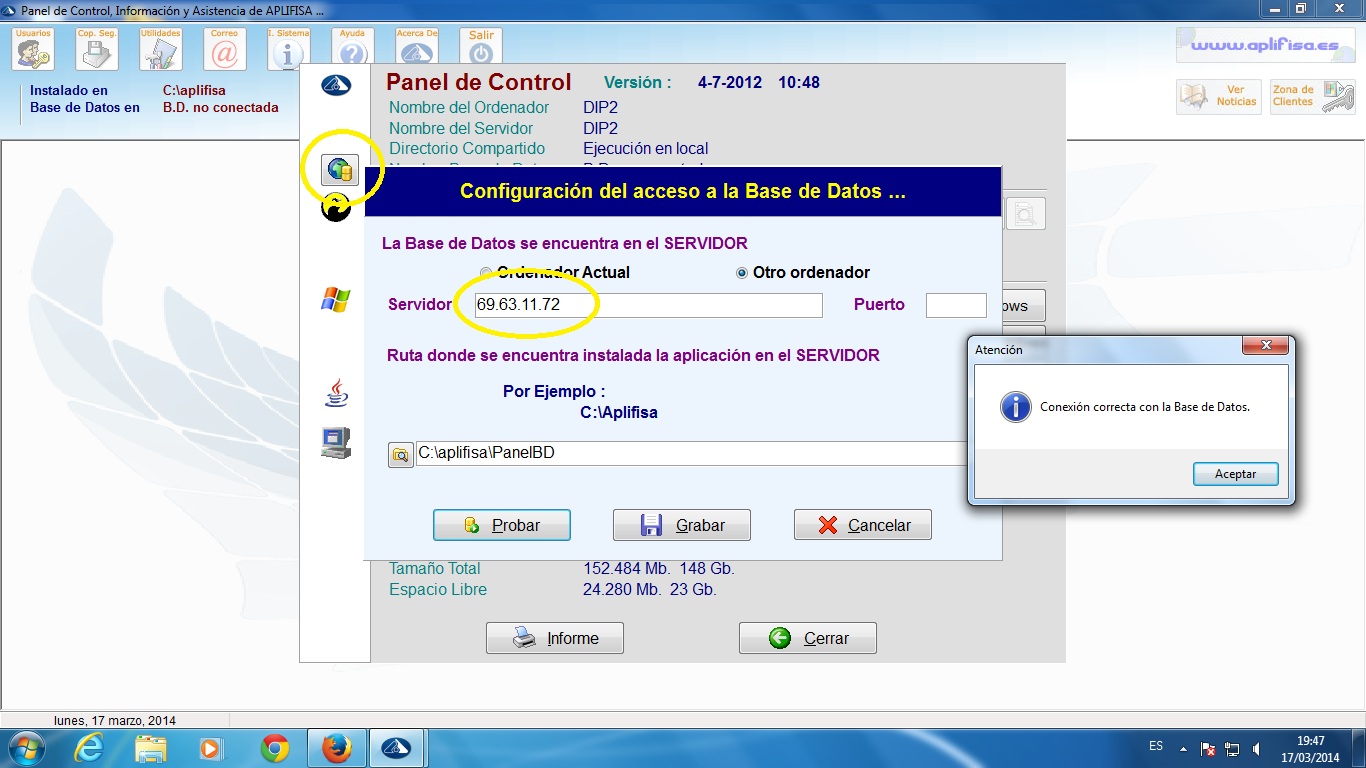Open the Ayuda help icon

pos(353,48)
